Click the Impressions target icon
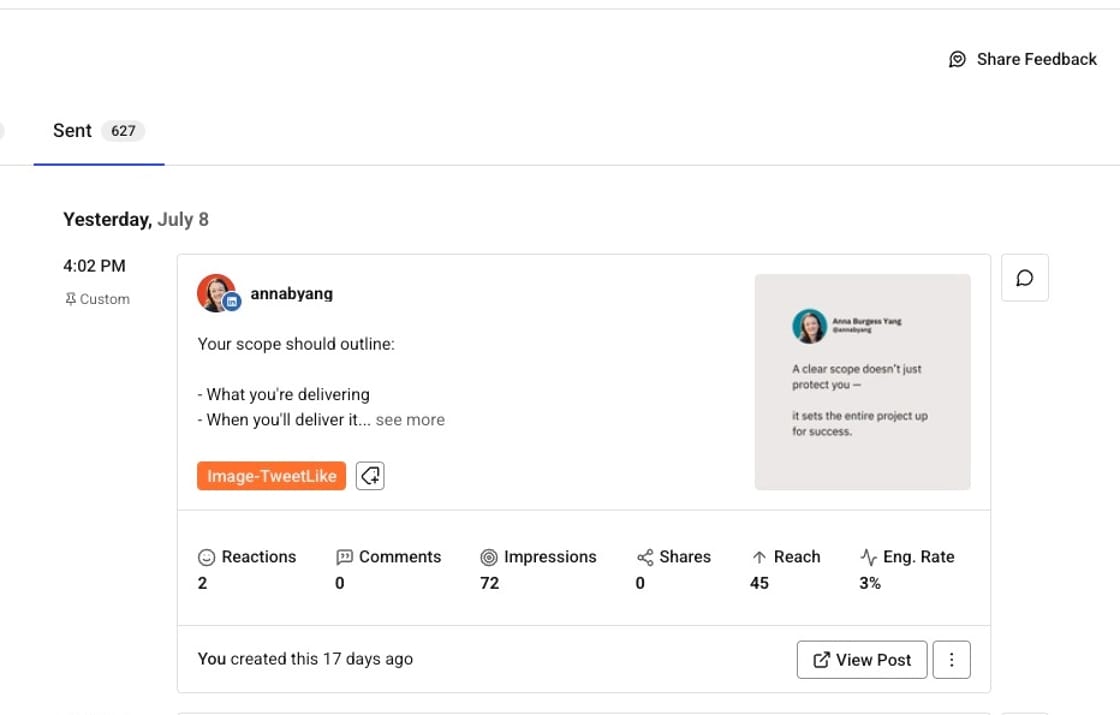Viewport: 1120px width, 715px height. 489,557
